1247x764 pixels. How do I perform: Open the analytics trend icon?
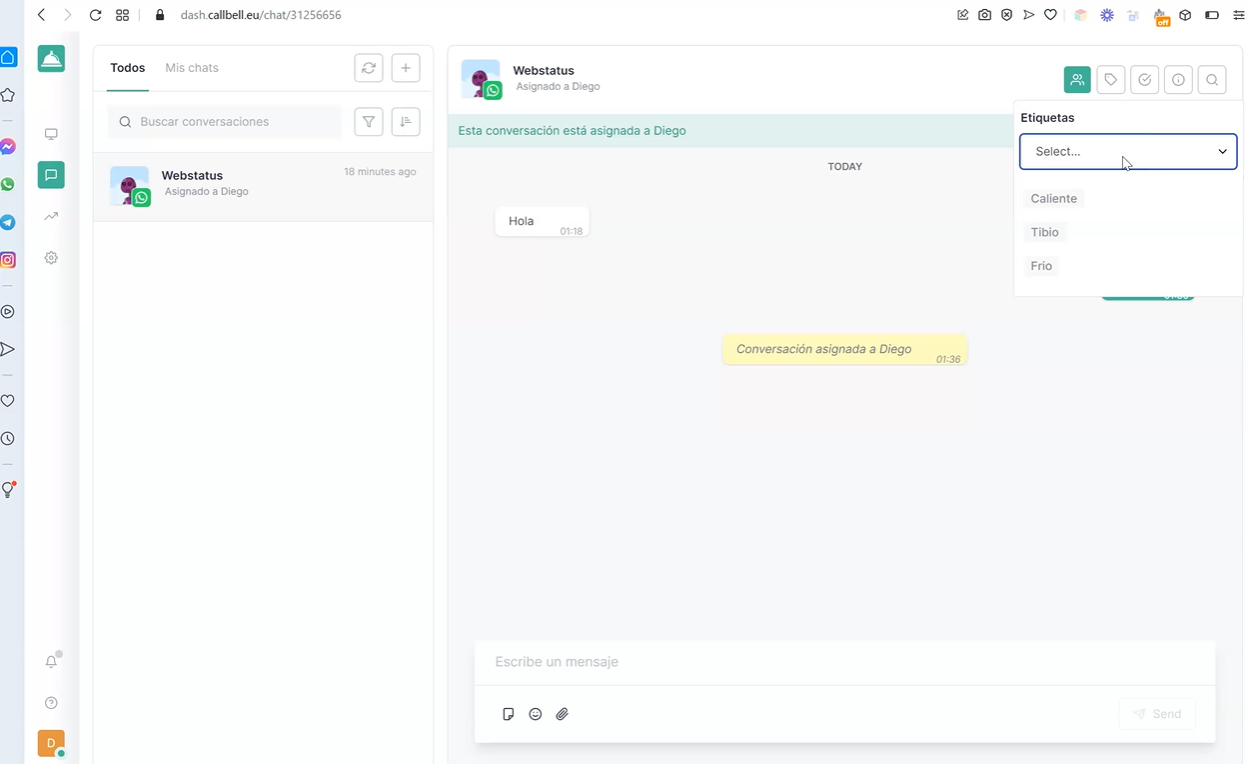pos(51,216)
